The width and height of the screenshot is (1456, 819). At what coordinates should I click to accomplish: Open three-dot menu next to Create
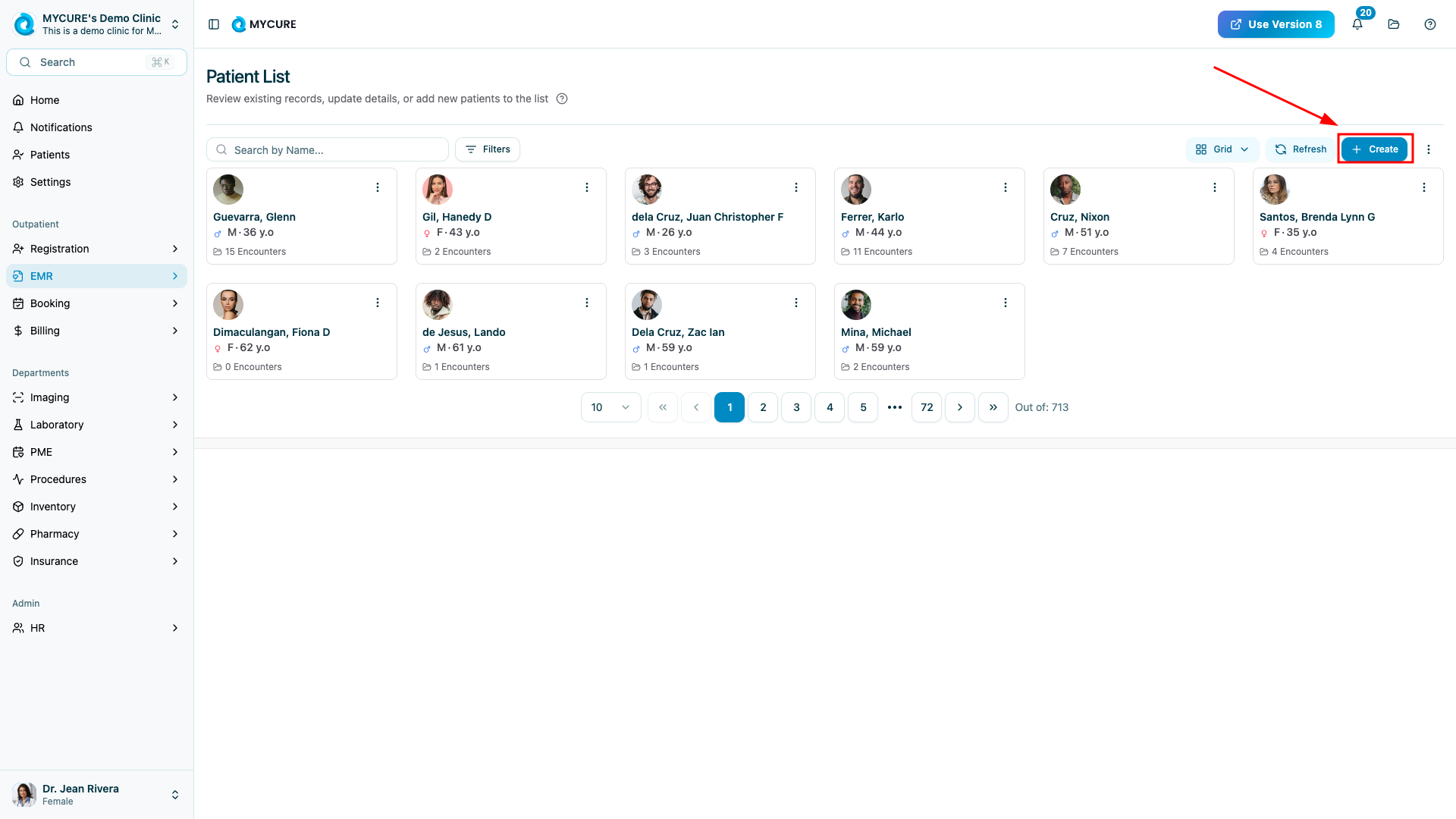pos(1429,149)
